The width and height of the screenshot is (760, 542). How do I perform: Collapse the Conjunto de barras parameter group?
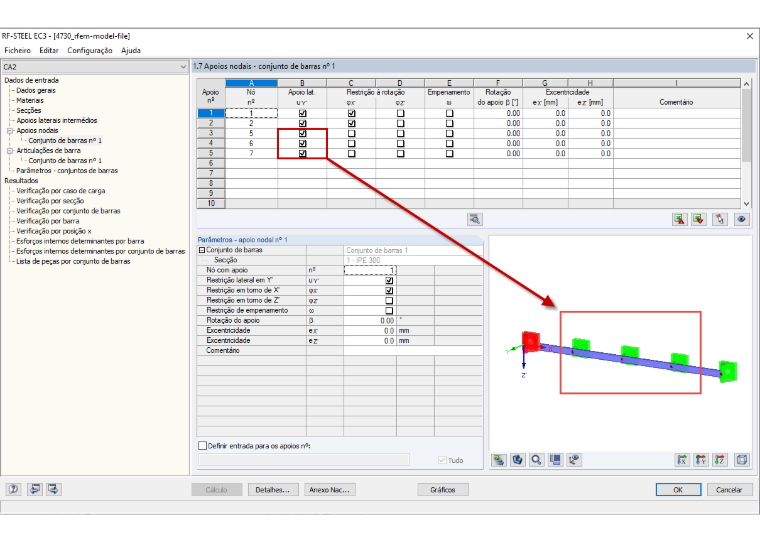click(202, 250)
